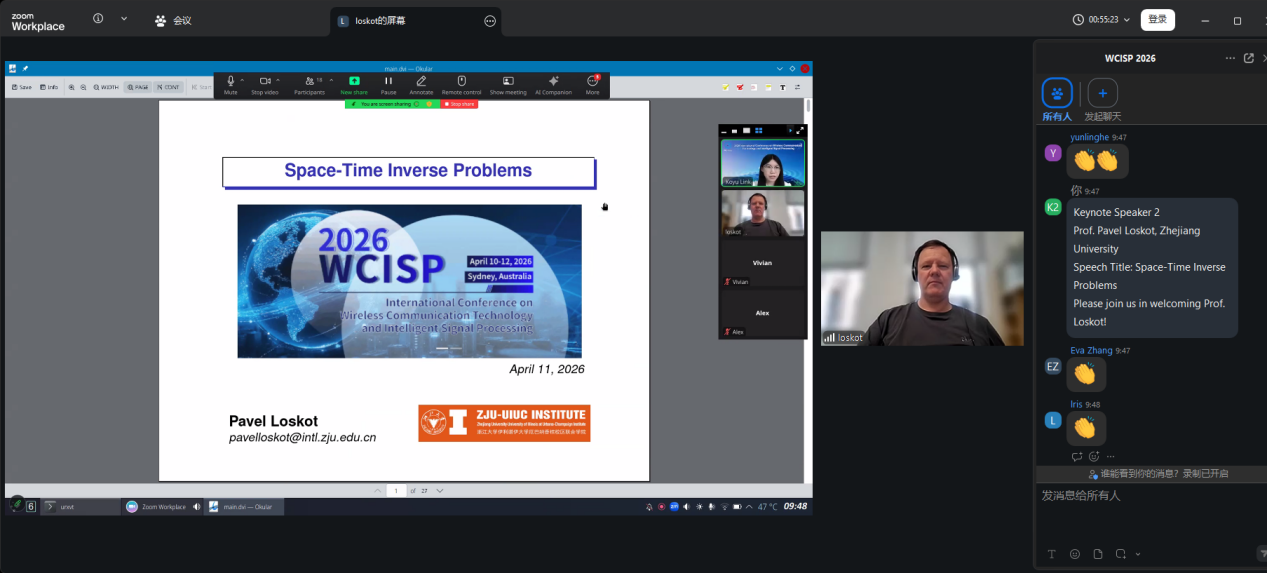Open the screenshot options dropdown arrow in chat
This screenshot has width=1267, height=573.
[x=1138, y=554]
